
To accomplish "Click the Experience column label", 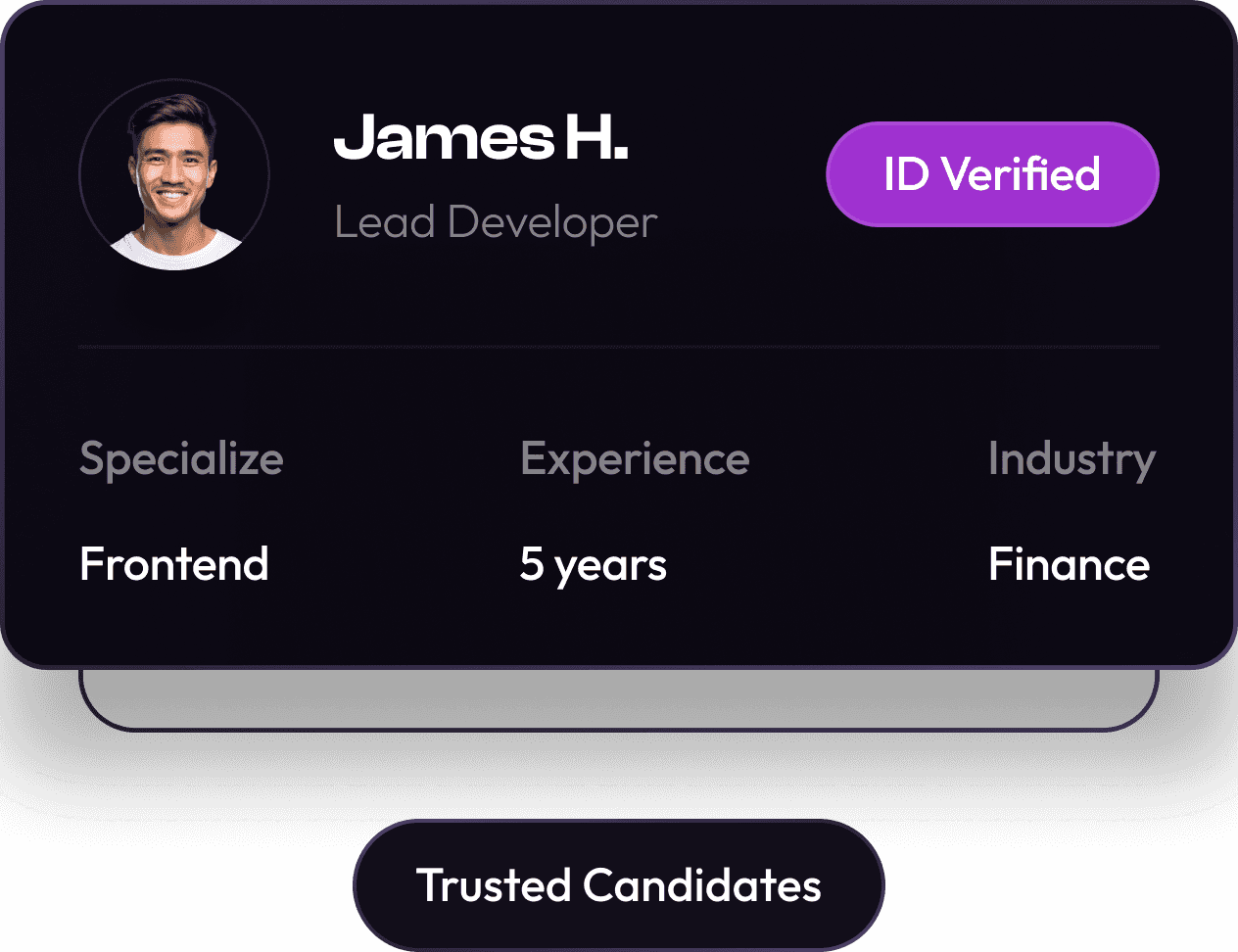I will tap(635, 458).
